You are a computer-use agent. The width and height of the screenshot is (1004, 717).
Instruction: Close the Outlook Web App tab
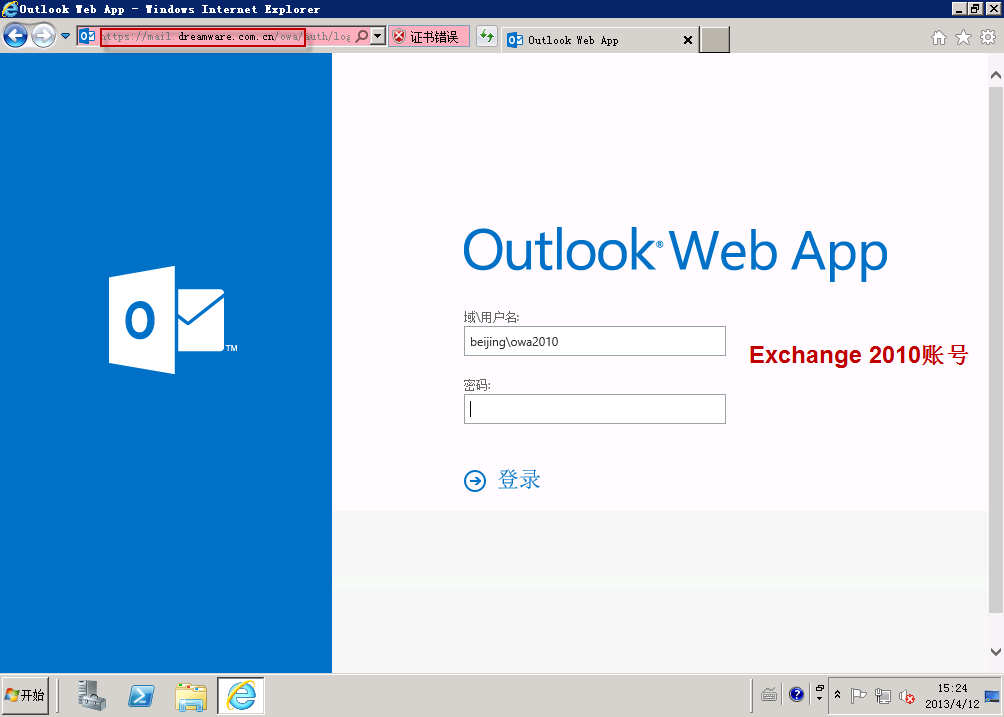click(x=688, y=40)
